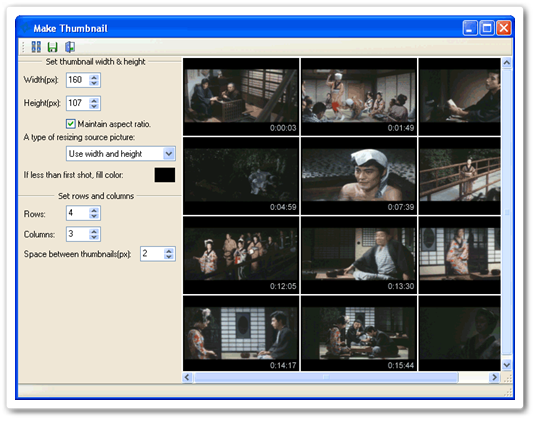This screenshot has height=421, width=536.
Task: Select the thumbnail stamped 0:00:03
Action: [x=241, y=97]
